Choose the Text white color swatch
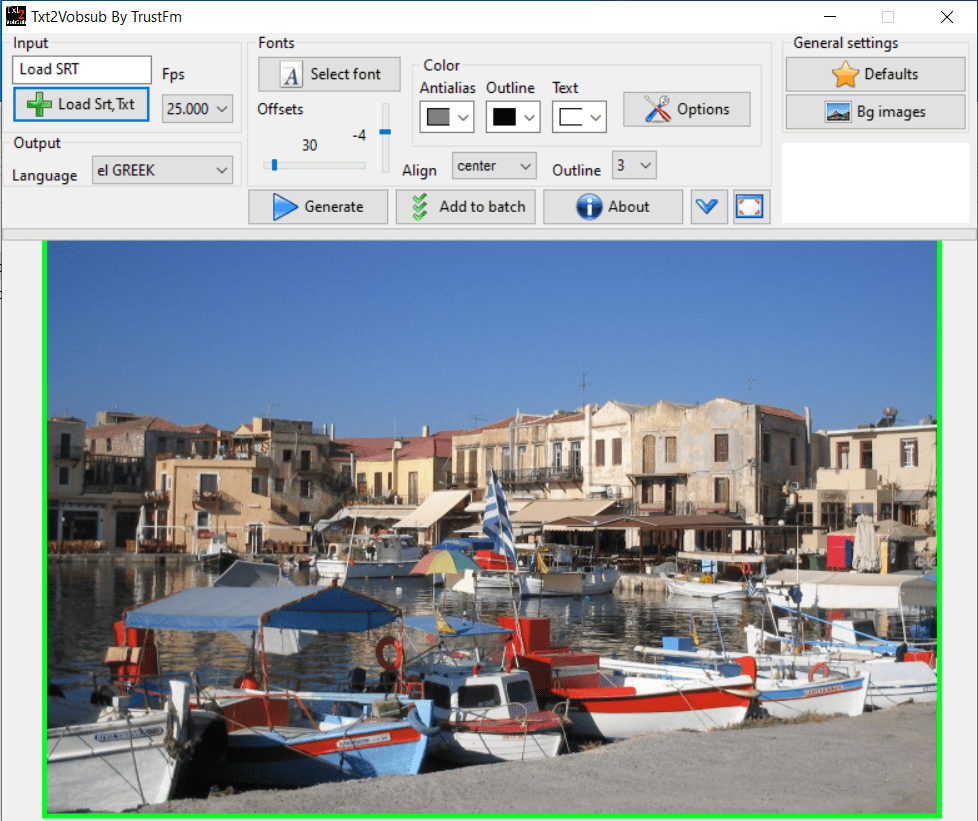This screenshot has height=821, width=978. tap(579, 117)
